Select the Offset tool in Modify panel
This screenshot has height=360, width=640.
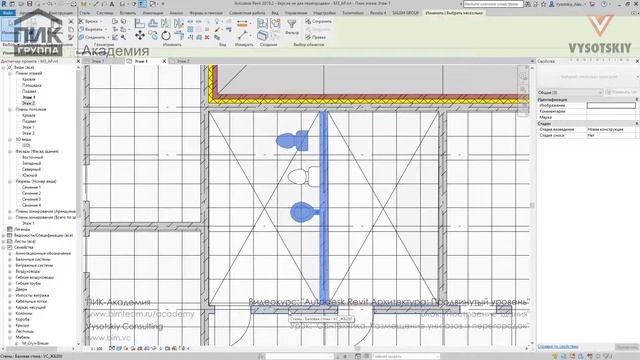[153, 24]
